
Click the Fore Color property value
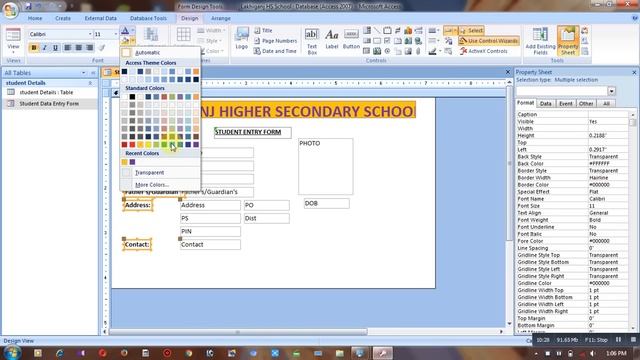pyautogui.click(x=608, y=241)
